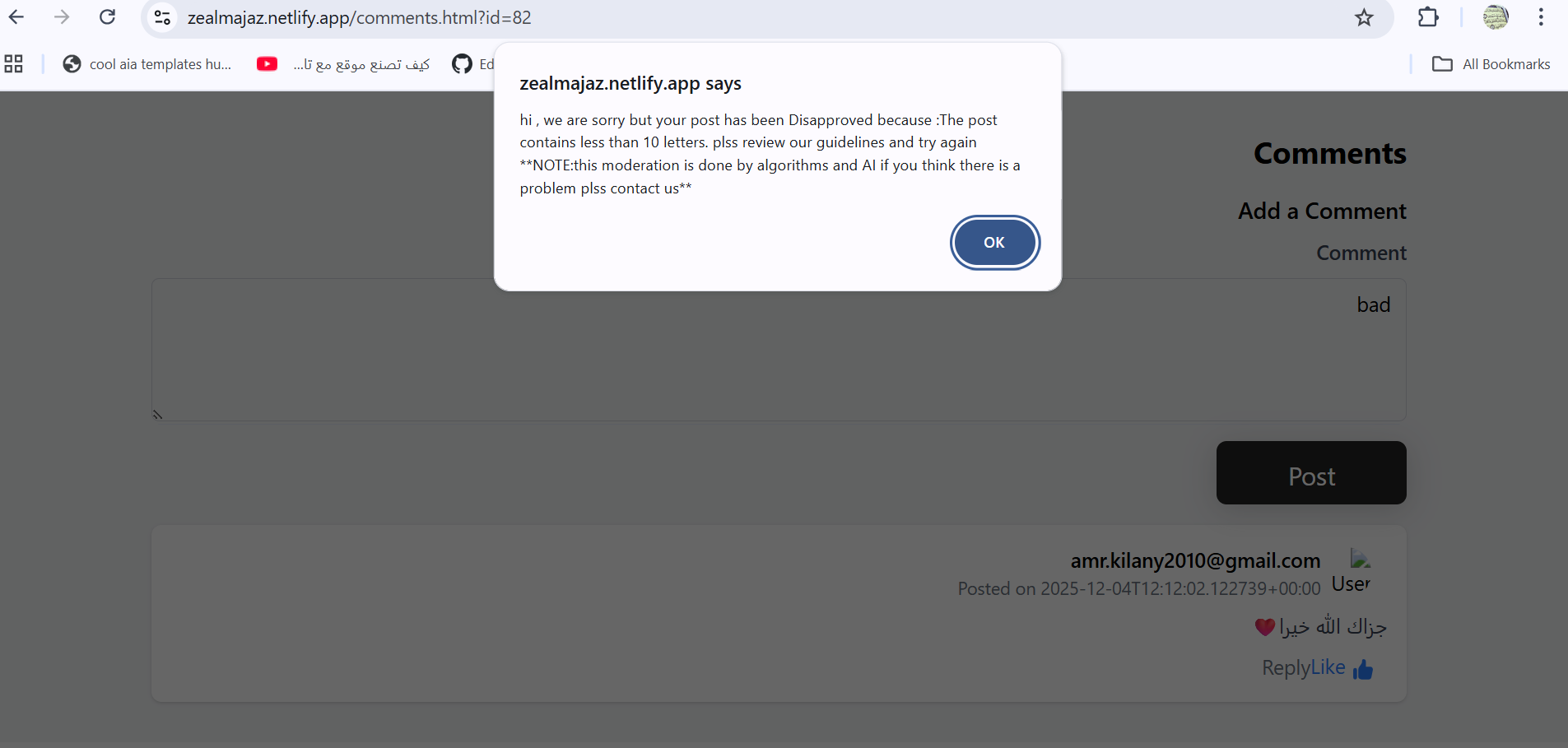This screenshot has height=748, width=1568.
Task: Open the YouTube Arabic bookmark
Action: tap(343, 64)
